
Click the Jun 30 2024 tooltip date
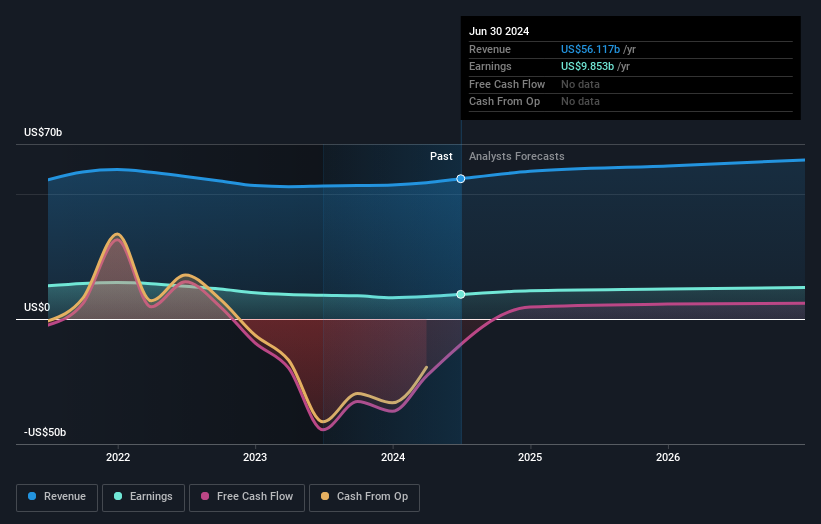point(499,31)
